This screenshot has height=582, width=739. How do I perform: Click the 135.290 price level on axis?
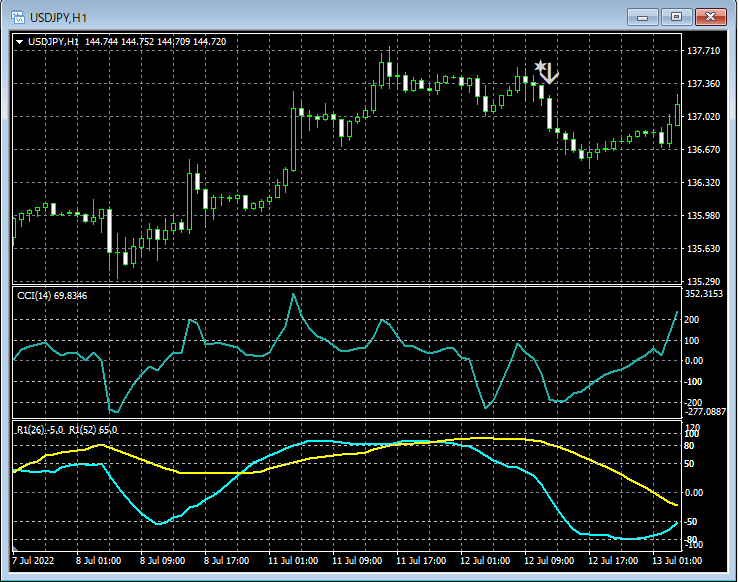(705, 281)
